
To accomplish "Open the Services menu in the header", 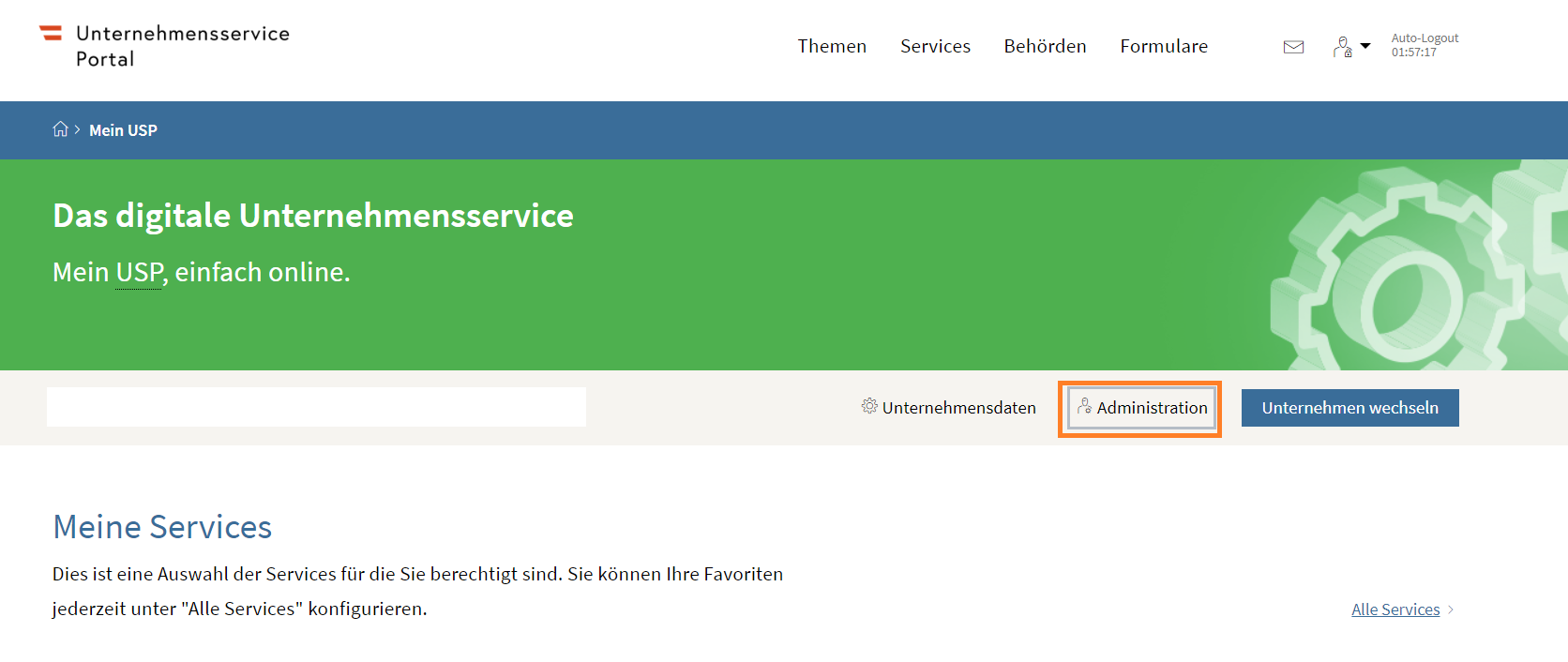I will (x=935, y=46).
